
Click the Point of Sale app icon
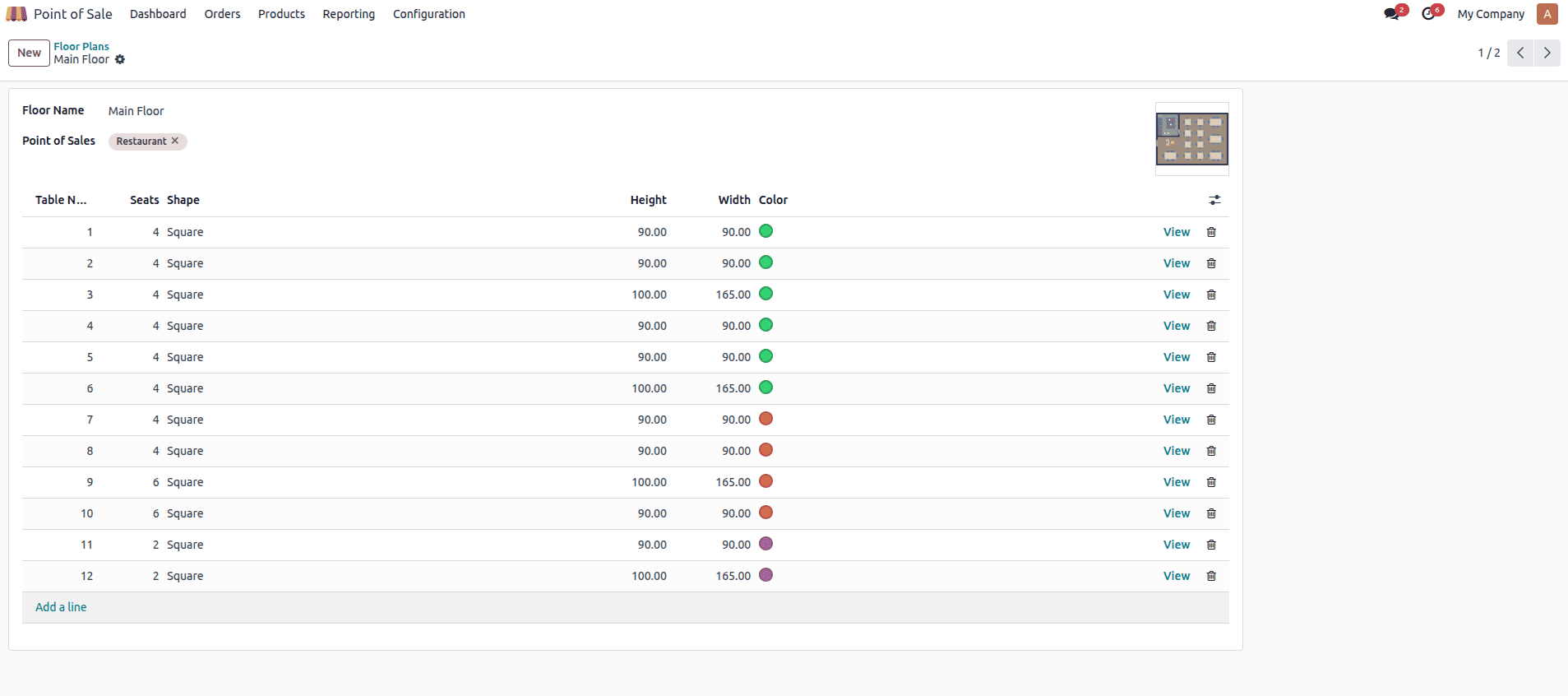click(x=16, y=14)
